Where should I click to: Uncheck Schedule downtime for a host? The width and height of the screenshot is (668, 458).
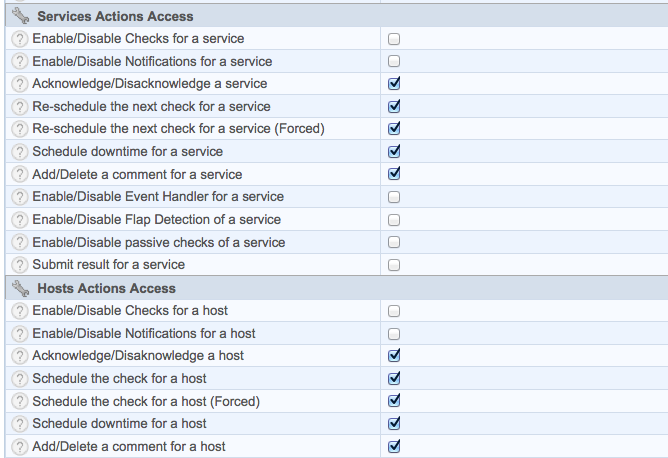[394, 424]
